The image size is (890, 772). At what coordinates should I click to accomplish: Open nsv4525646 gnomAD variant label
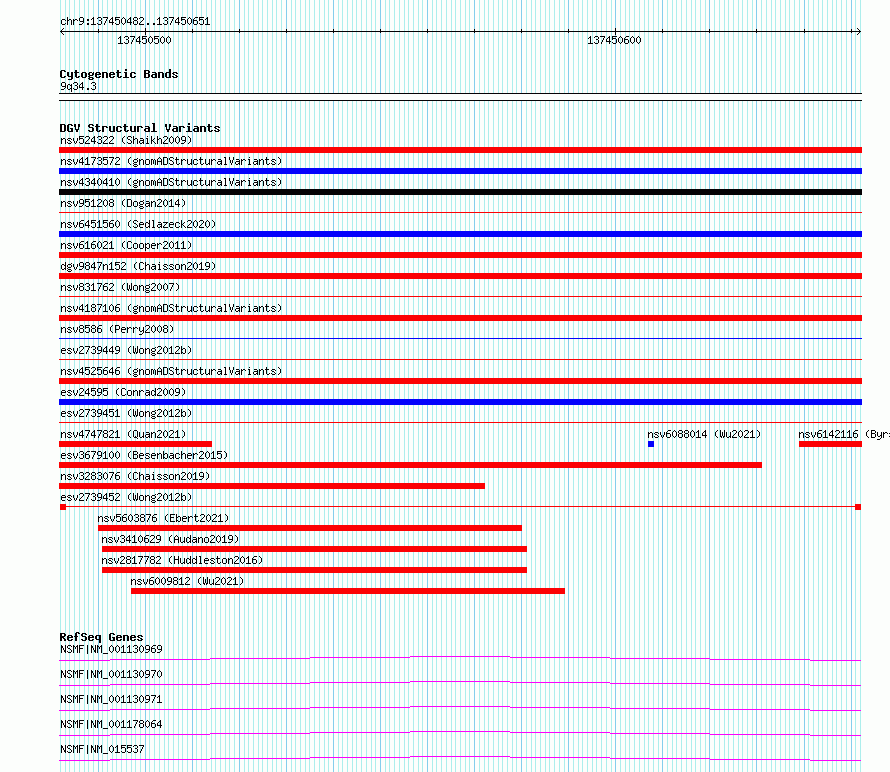tap(171, 371)
